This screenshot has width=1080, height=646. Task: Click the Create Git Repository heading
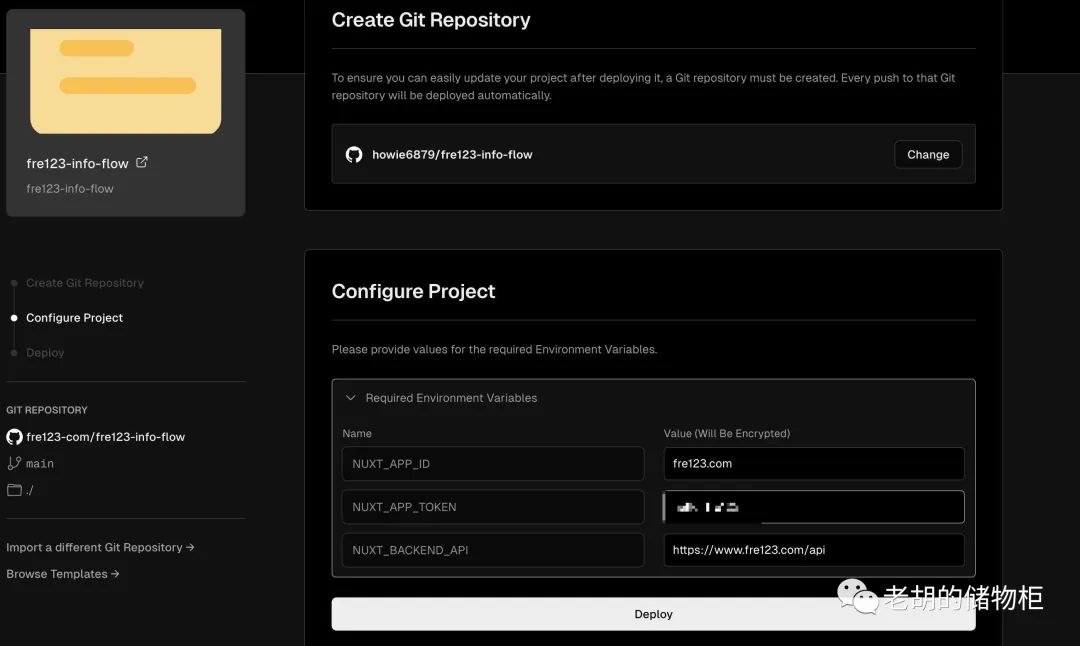[431, 20]
